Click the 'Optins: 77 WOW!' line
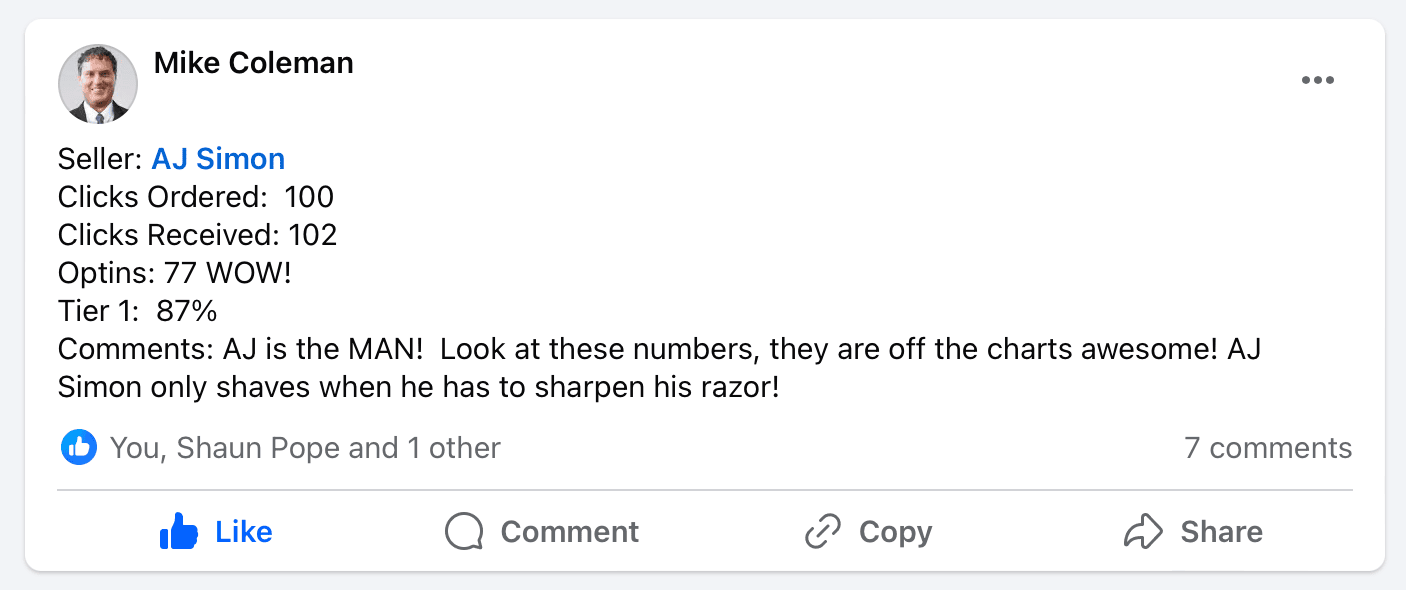 point(175,273)
